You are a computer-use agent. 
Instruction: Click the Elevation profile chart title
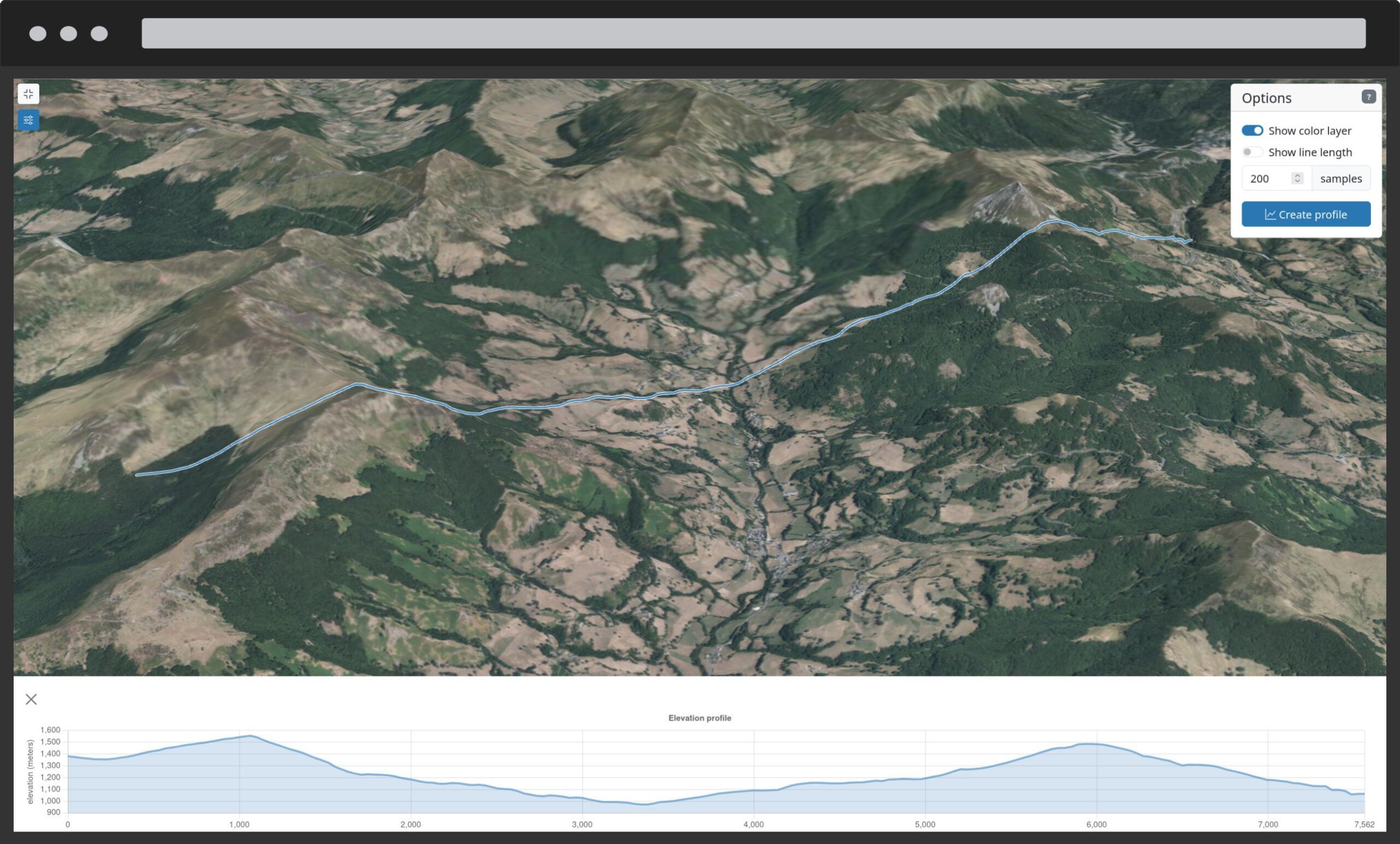(x=701, y=718)
